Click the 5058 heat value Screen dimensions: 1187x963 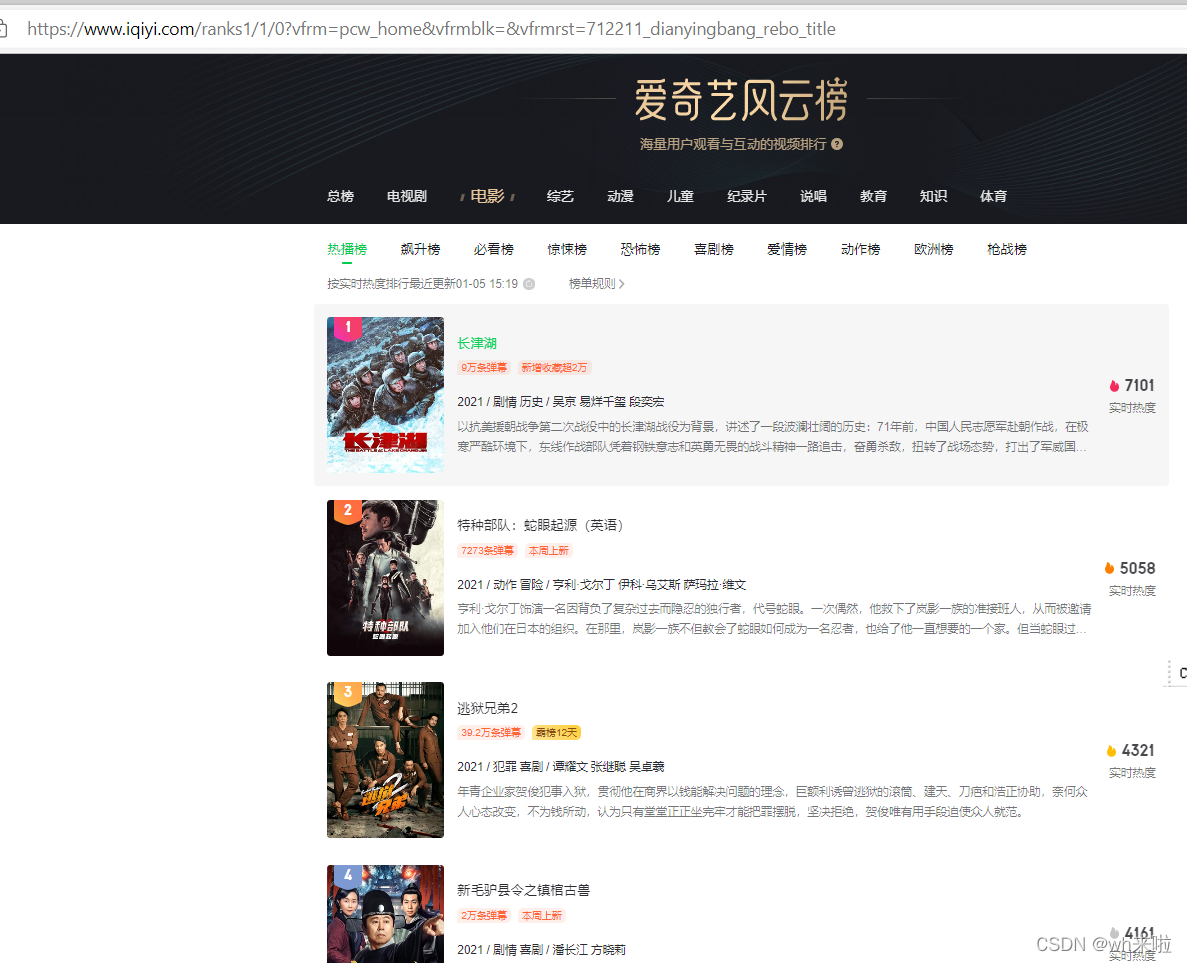pyautogui.click(x=1137, y=569)
